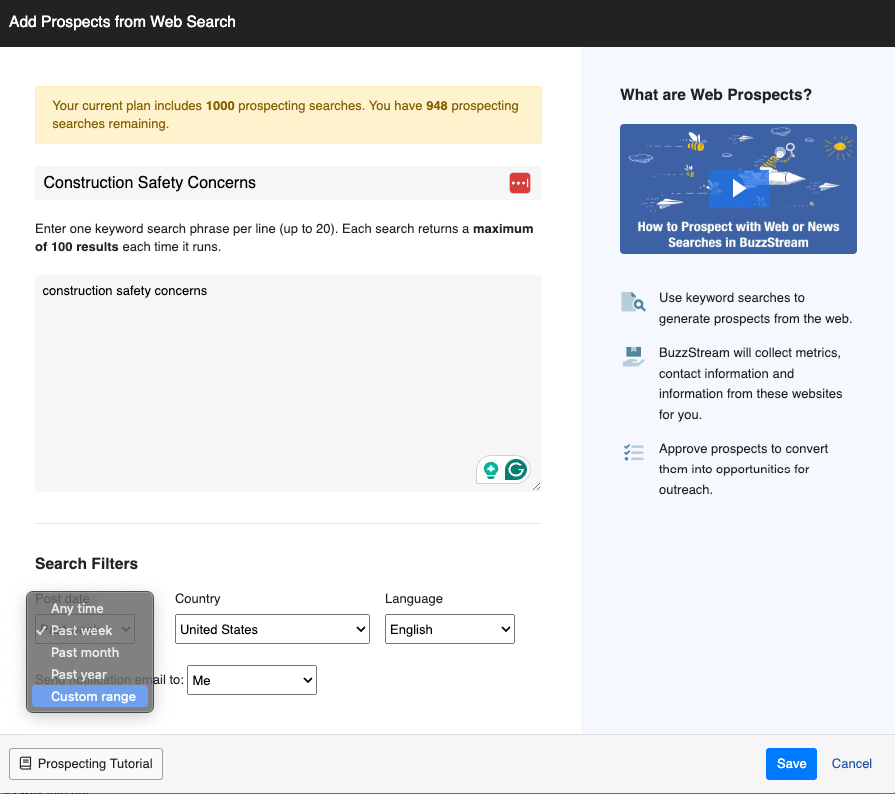895x794 pixels.
Task: Select Custom range option
Action: point(90,696)
